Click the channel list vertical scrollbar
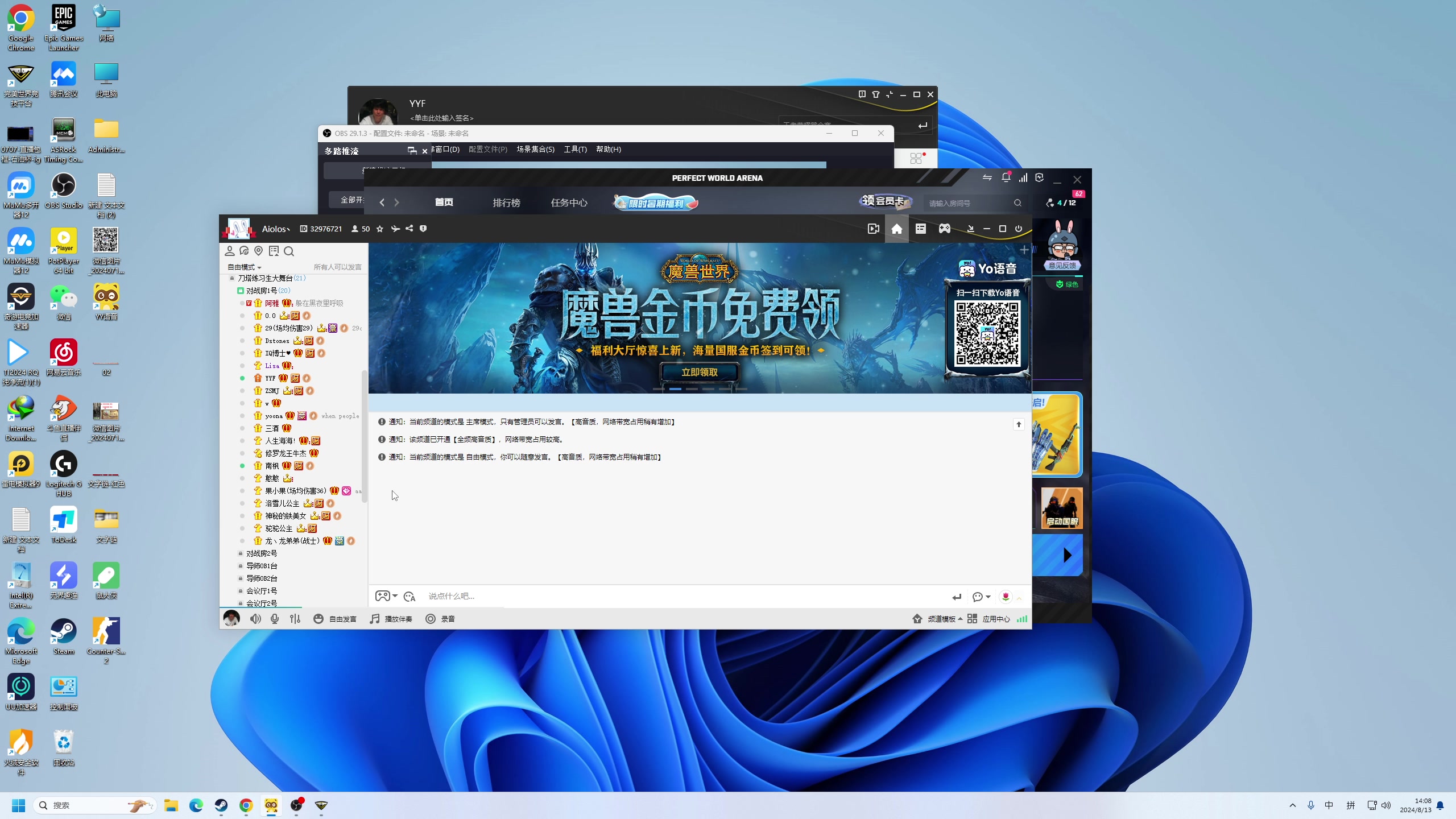The image size is (1456, 819). click(365, 437)
